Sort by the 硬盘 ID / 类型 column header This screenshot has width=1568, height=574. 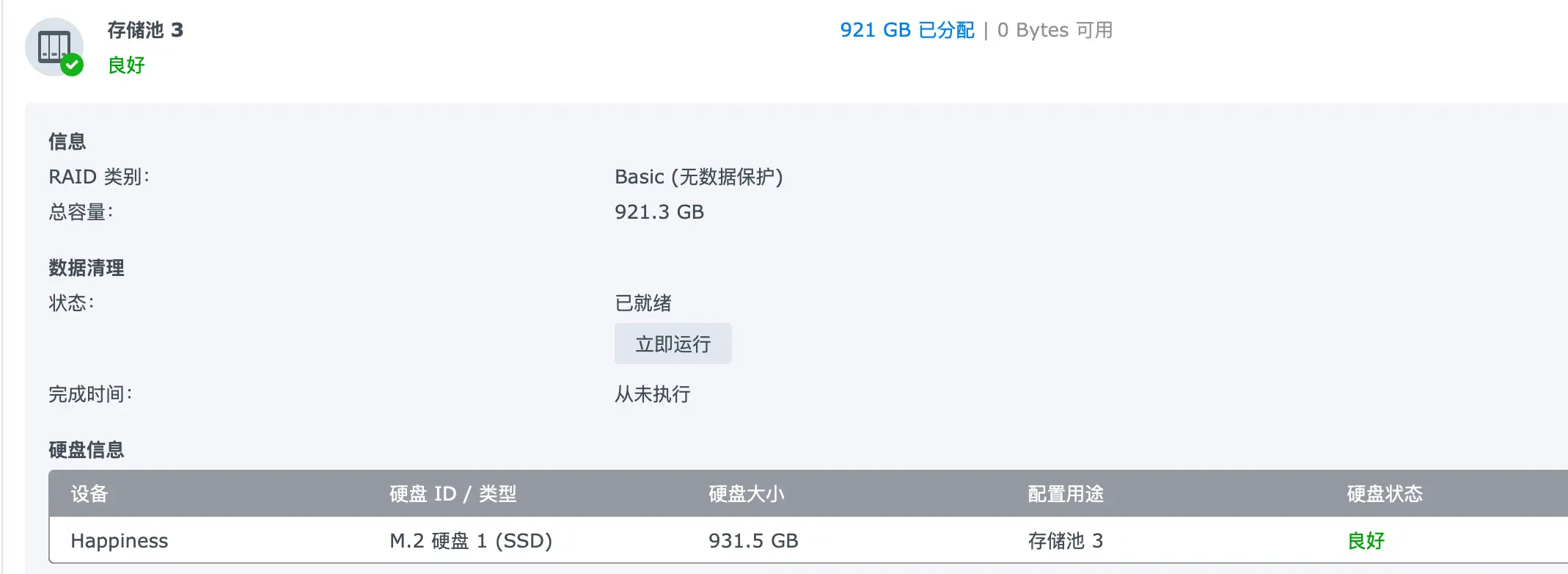point(453,494)
